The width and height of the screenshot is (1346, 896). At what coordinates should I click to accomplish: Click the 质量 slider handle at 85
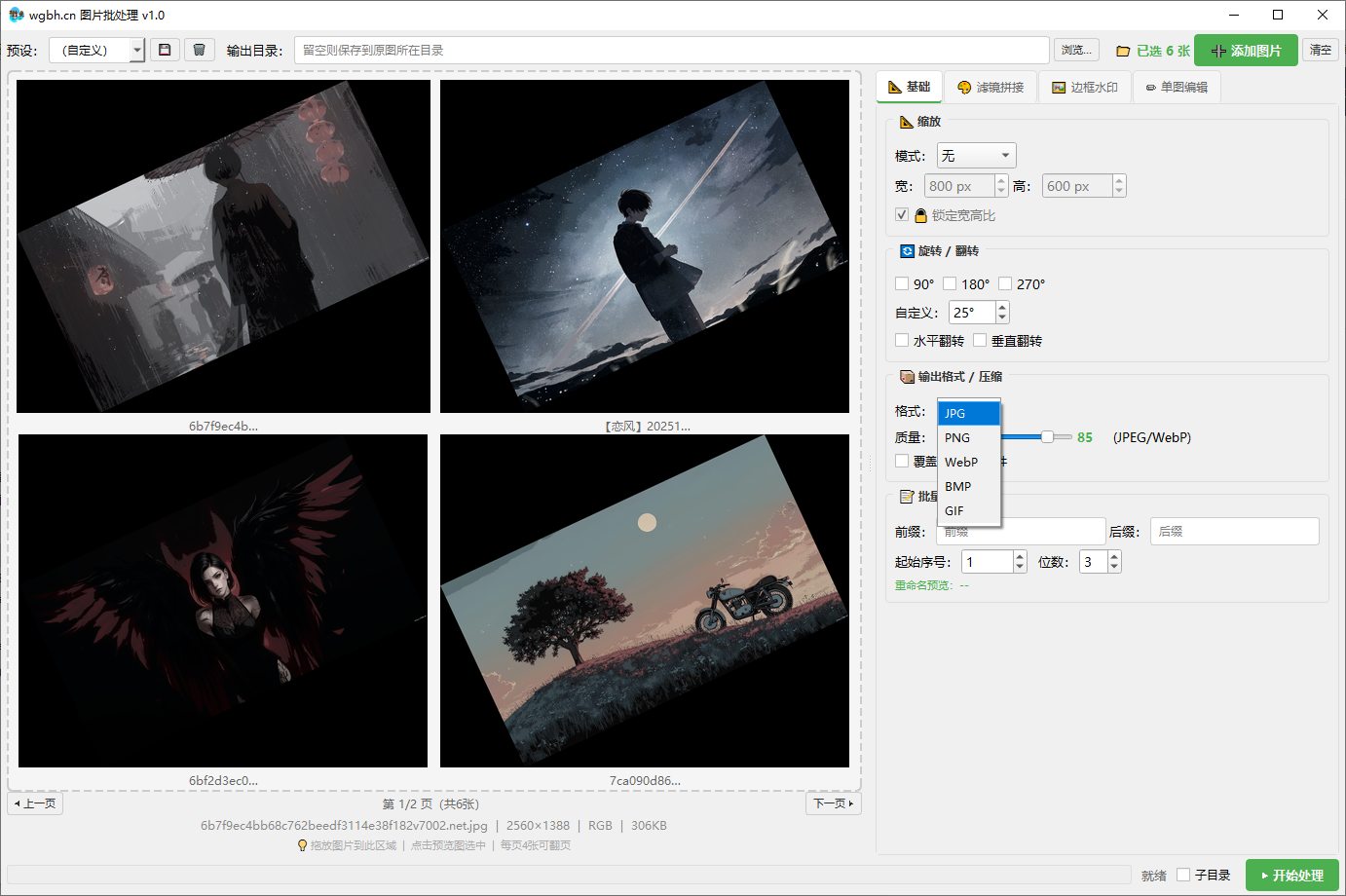click(x=1047, y=437)
